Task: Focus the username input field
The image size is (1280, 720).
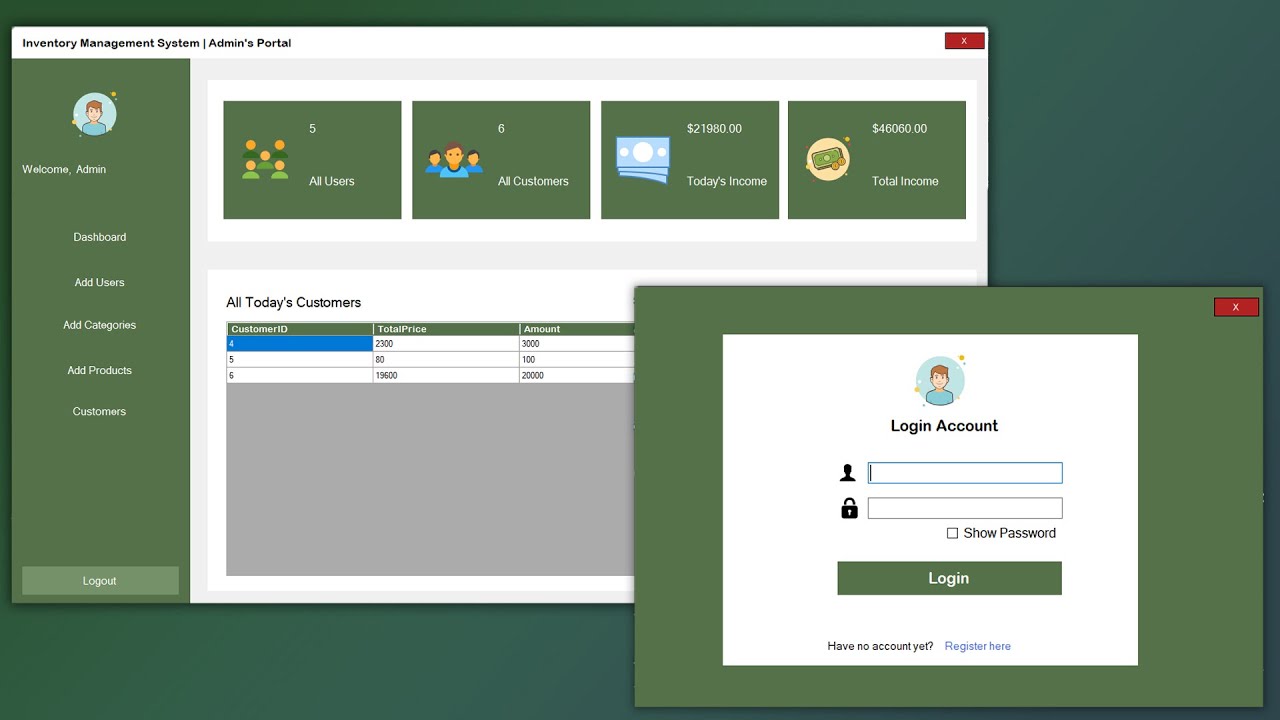Action: click(965, 473)
